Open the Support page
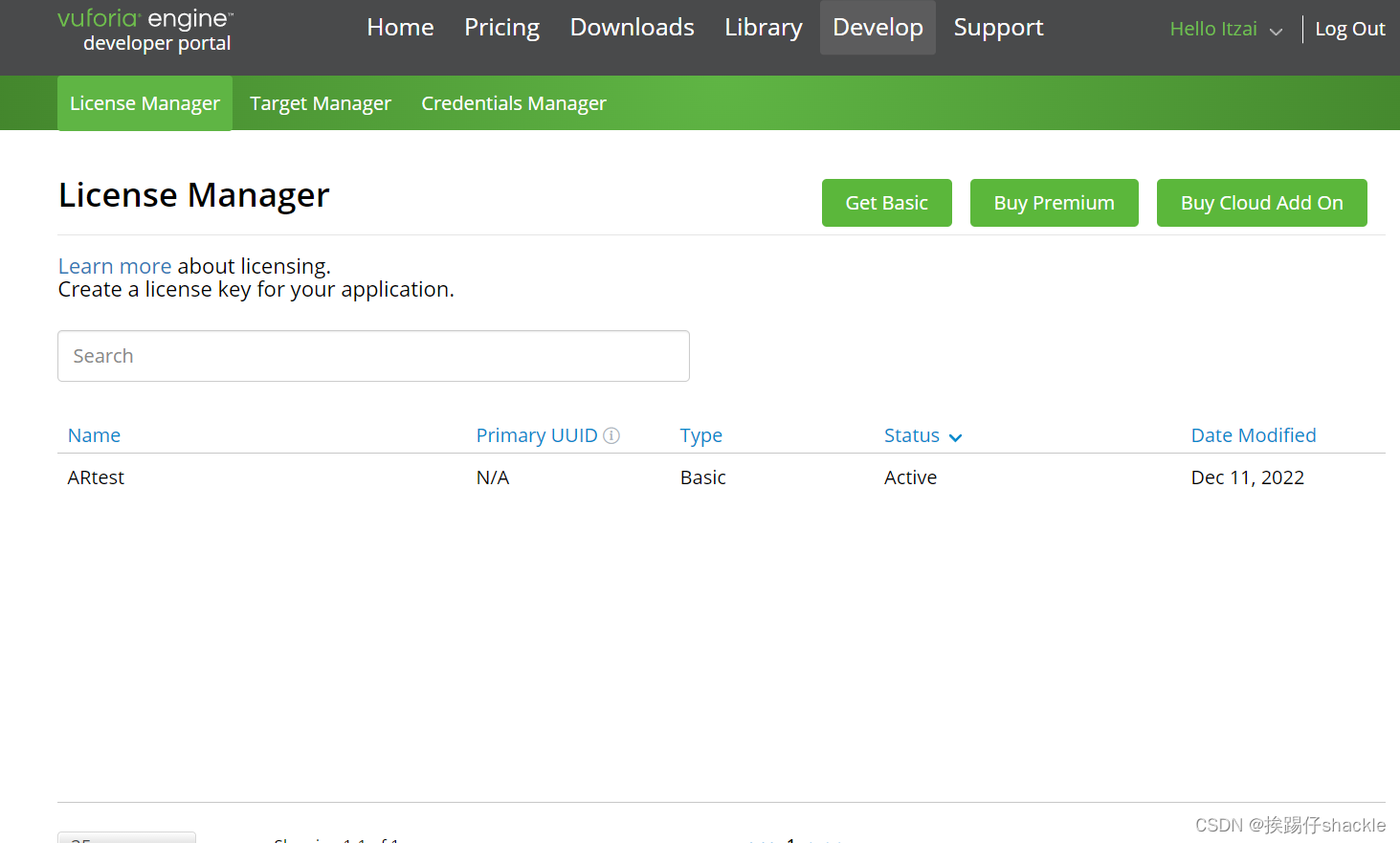 [x=998, y=28]
